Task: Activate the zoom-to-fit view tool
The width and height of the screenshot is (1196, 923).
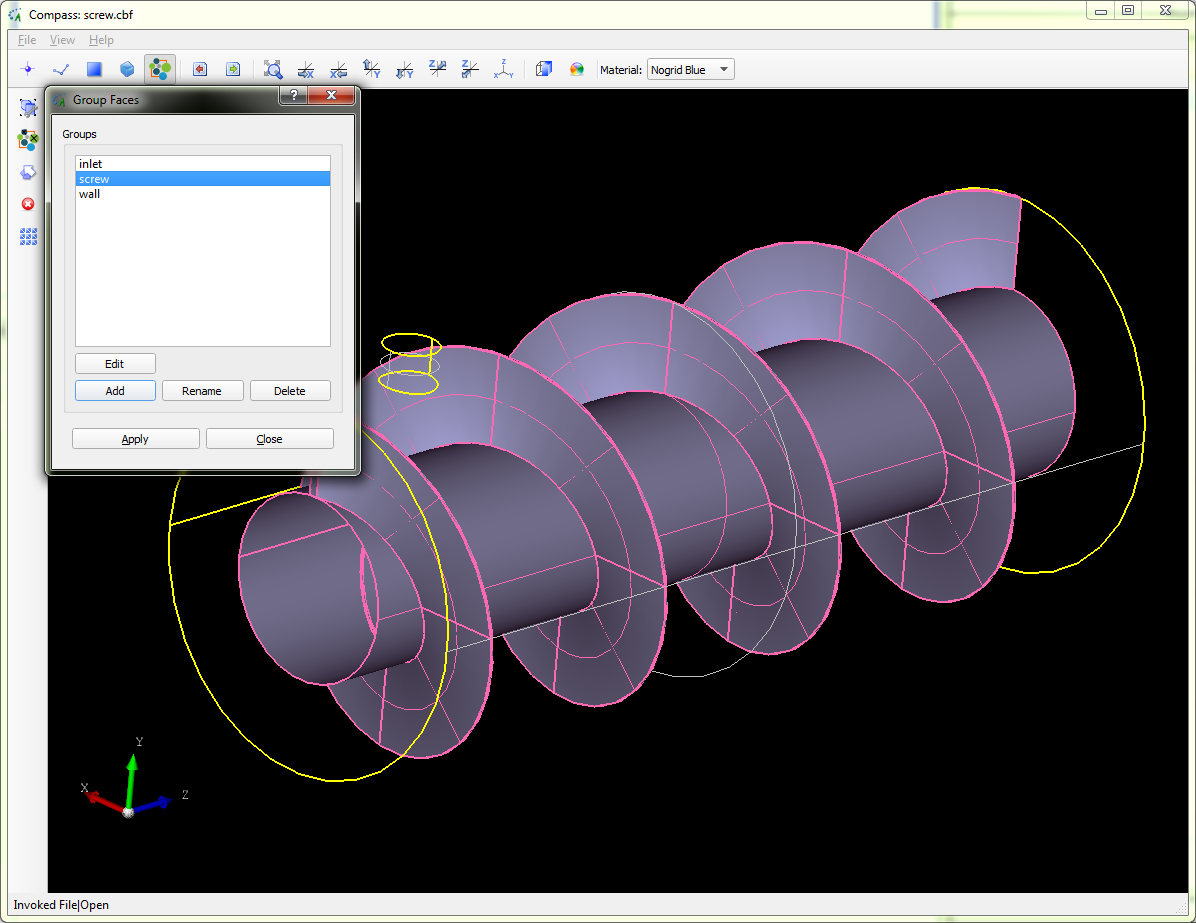Action: pyautogui.click(x=272, y=69)
